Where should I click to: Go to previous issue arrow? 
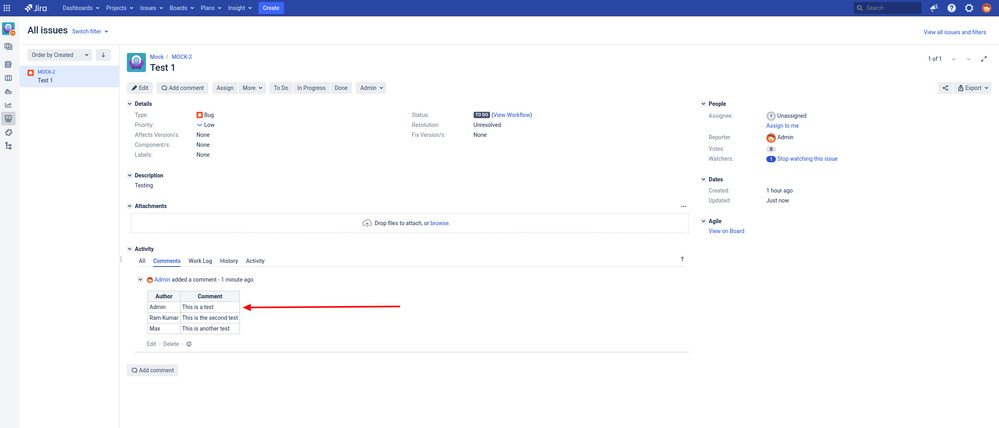953,59
